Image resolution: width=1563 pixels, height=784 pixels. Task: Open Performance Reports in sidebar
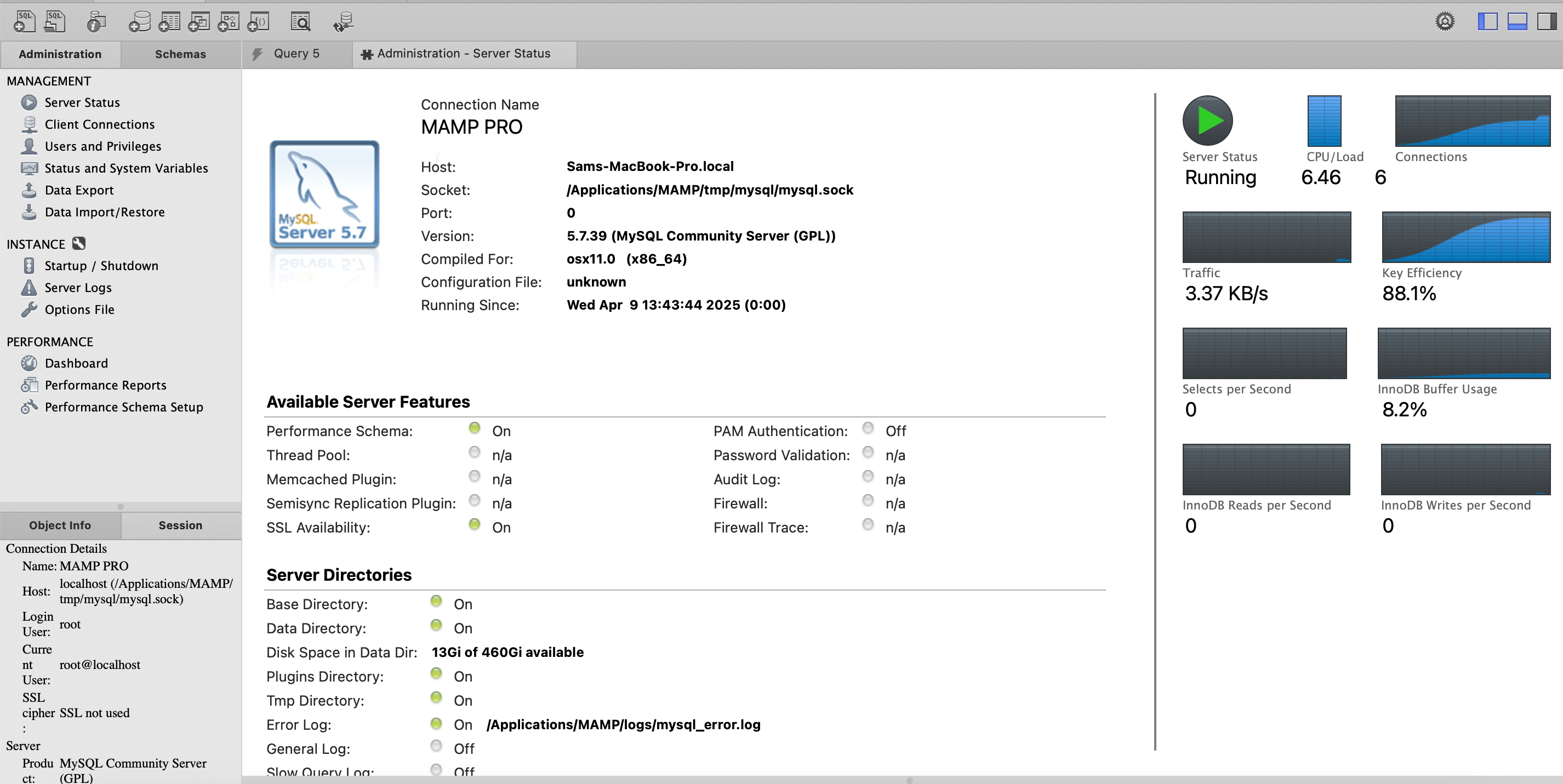105,385
